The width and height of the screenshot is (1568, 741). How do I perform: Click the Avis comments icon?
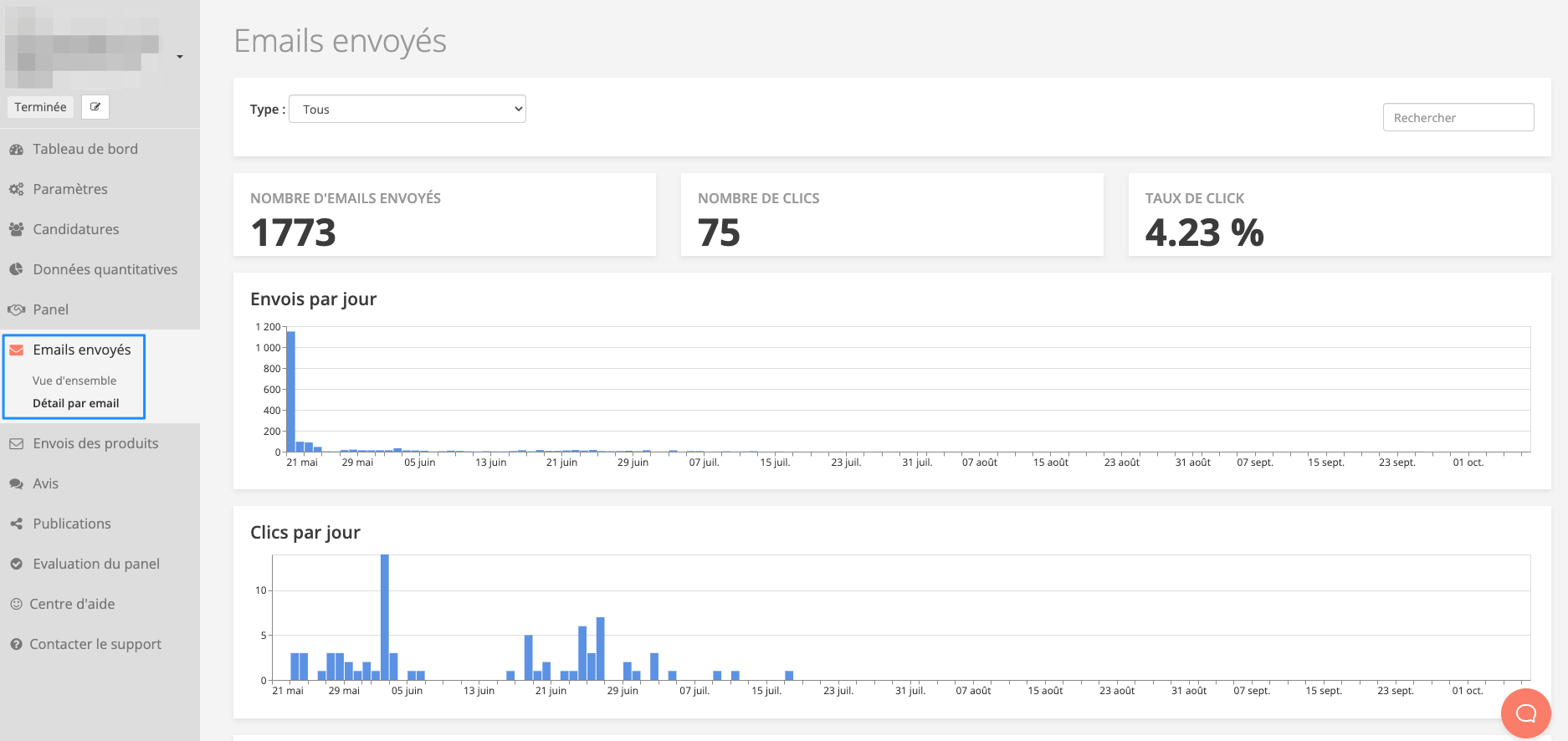click(16, 483)
